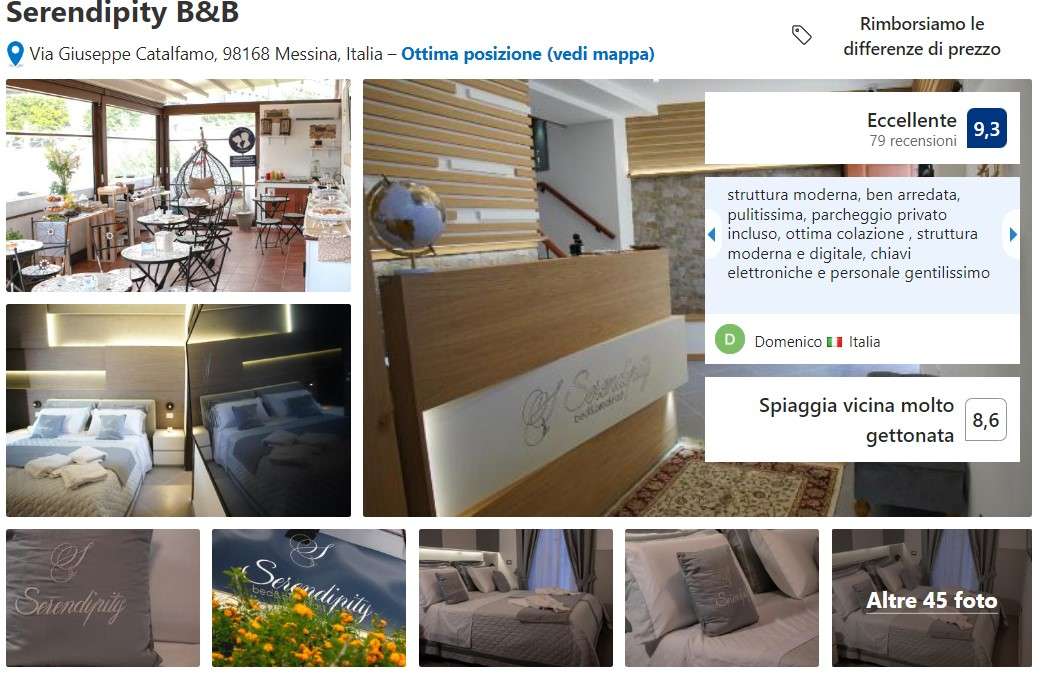Click the 9,3 review score badge
The width and height of the screenshot is (1042, 677).
986,128
